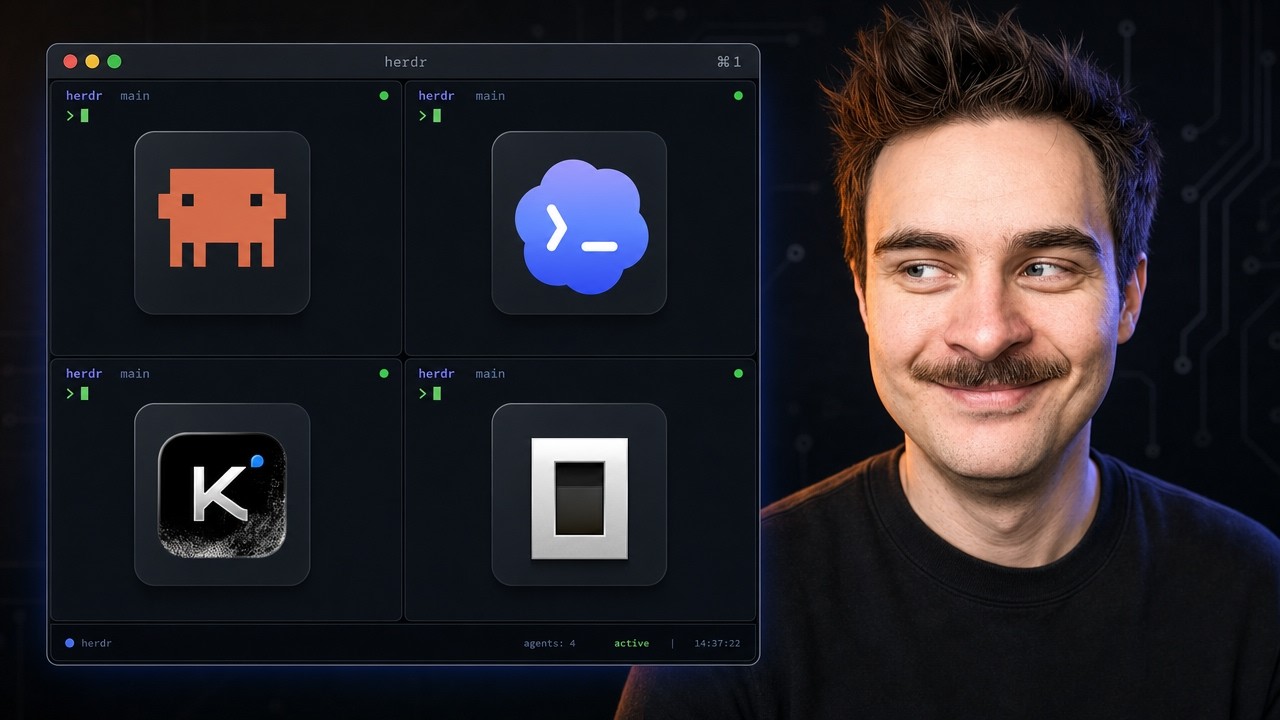Click the black K agent icon
The height and width of the screenshot is (720, 1280).
(x=222, y=494)
